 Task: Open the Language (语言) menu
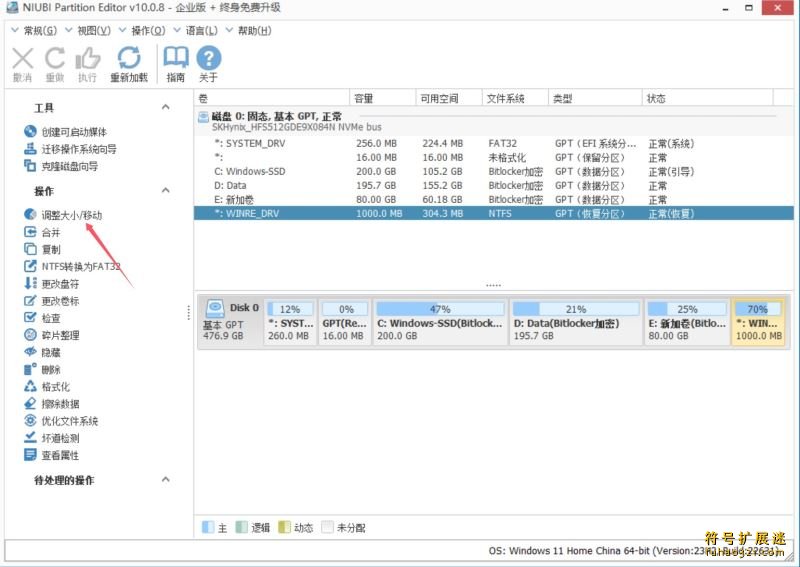tap(195, 31)
